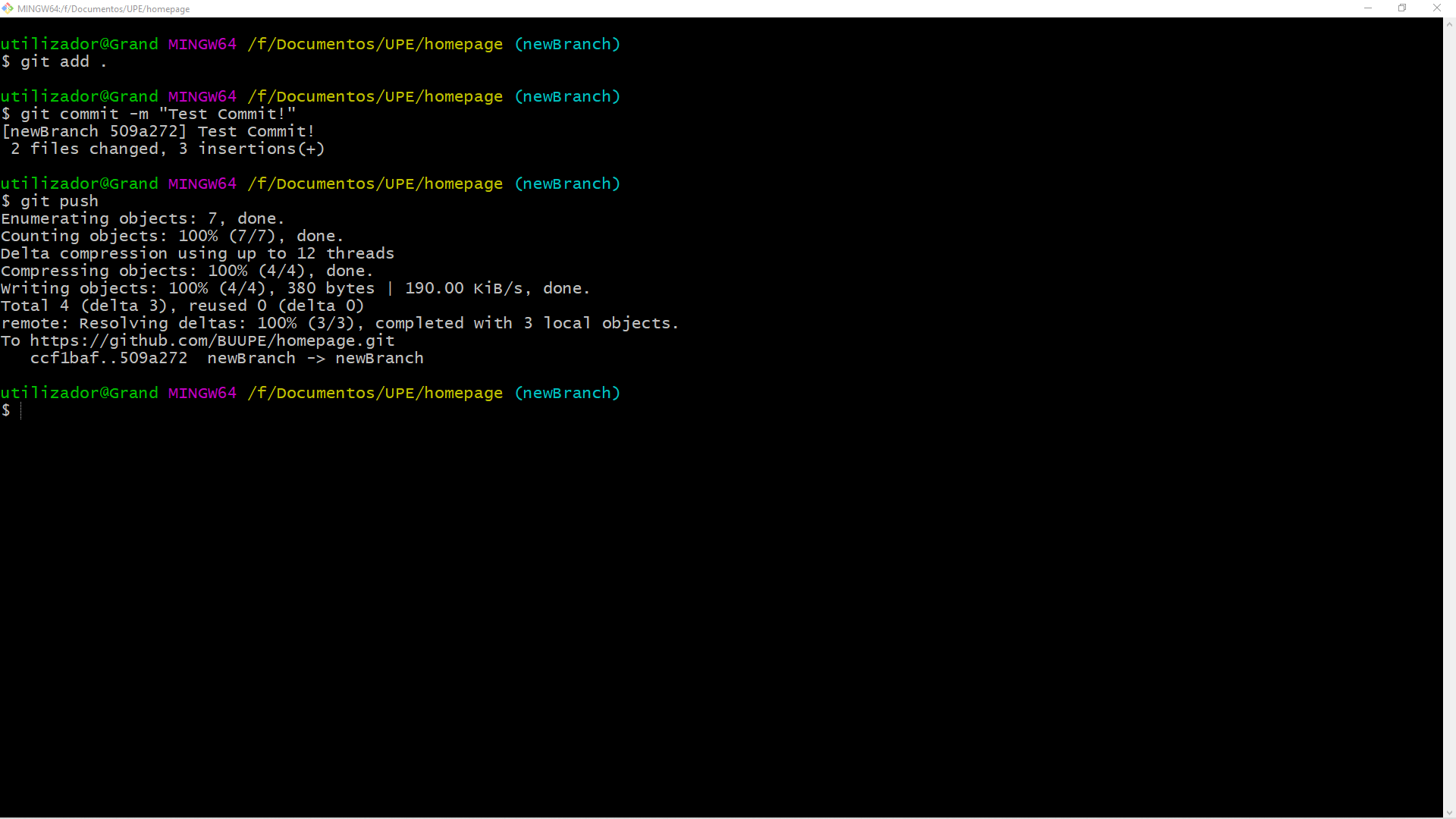Click the vertical scrollbar track

[1449, 417]
